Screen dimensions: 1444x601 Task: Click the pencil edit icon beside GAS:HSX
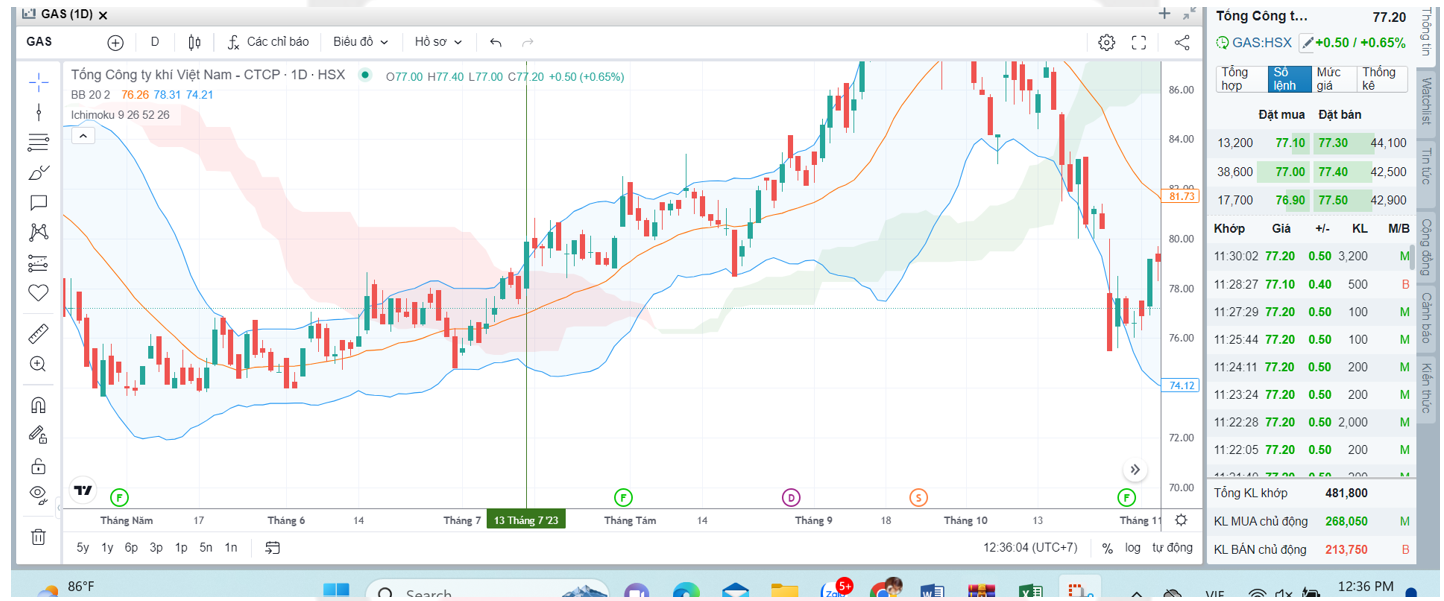pyautogui.click(x=1305, y=43)
